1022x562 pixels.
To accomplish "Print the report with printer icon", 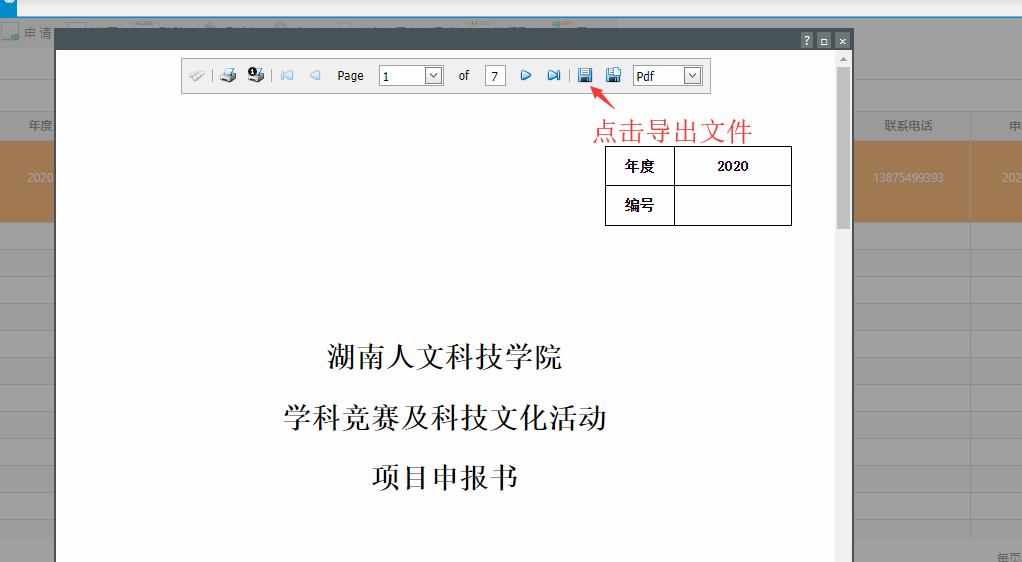I will (228, 76).
